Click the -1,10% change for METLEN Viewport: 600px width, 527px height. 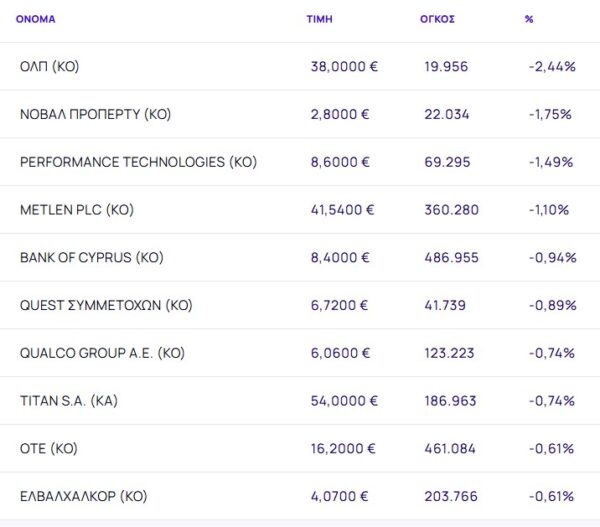tap(549, 210)
